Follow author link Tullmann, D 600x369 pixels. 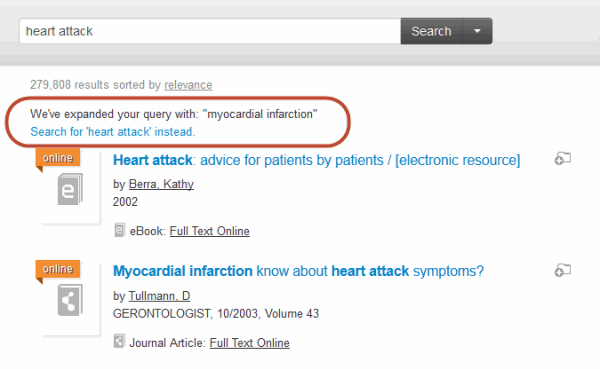point(159,296)
